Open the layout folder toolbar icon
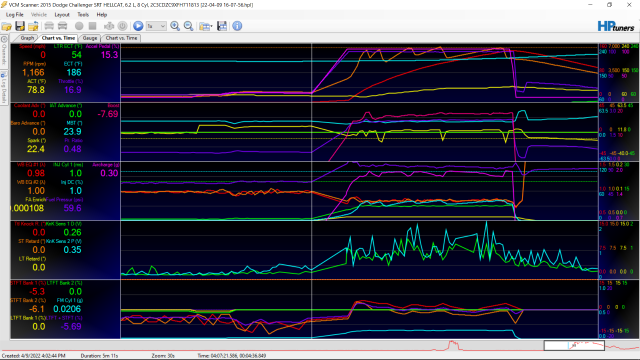Screen dimensions: 640x360 (204, 26)
